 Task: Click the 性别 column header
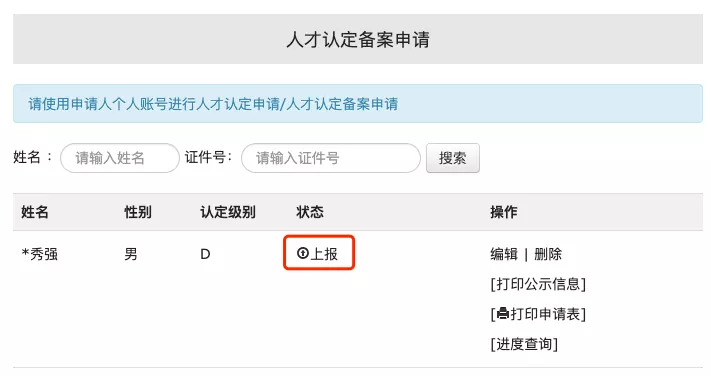click(x=138, y=212)
